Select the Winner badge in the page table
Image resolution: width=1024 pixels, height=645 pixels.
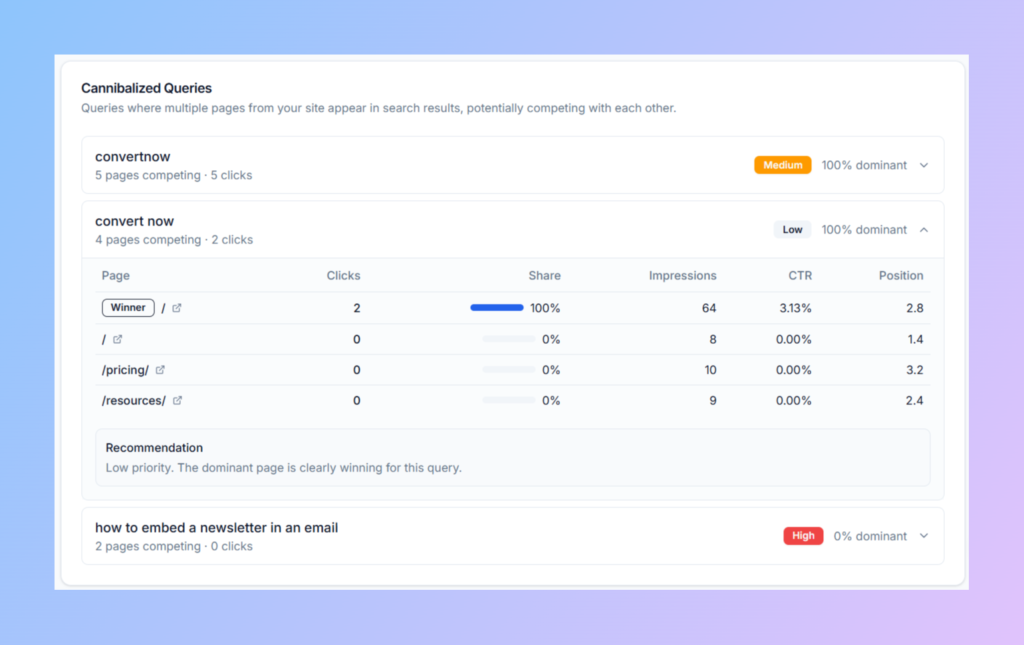coord(128,307)
